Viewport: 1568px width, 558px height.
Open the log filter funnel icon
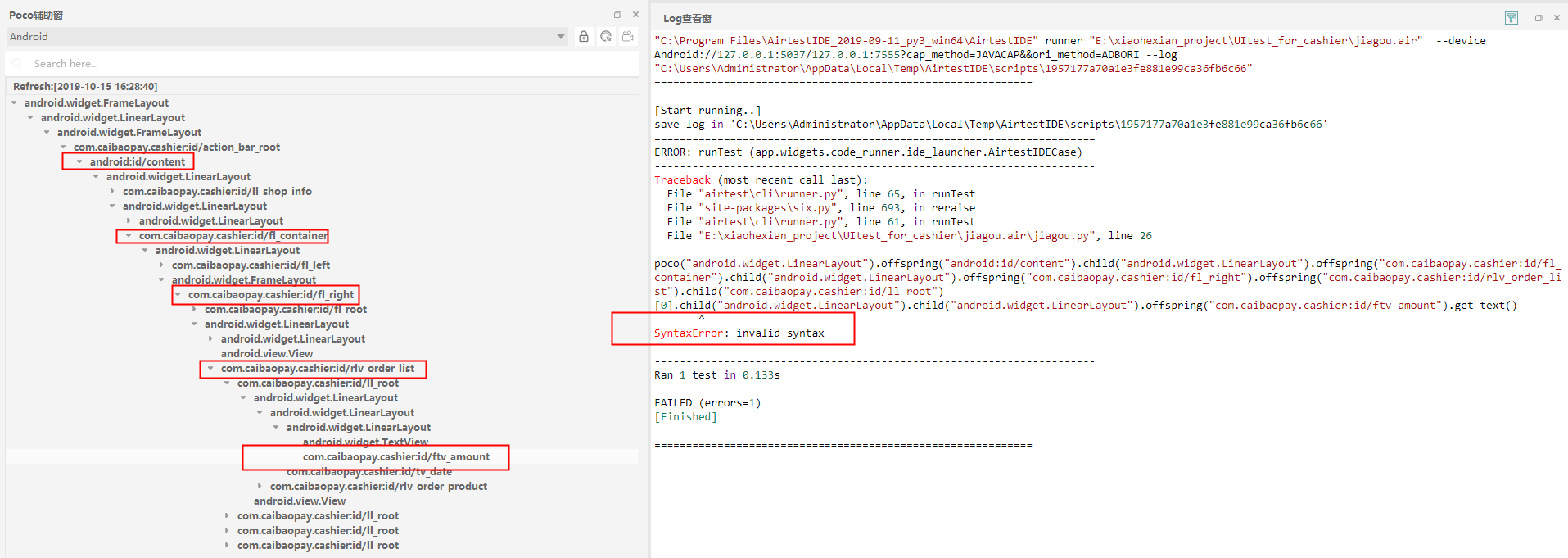coord(1512,18)
